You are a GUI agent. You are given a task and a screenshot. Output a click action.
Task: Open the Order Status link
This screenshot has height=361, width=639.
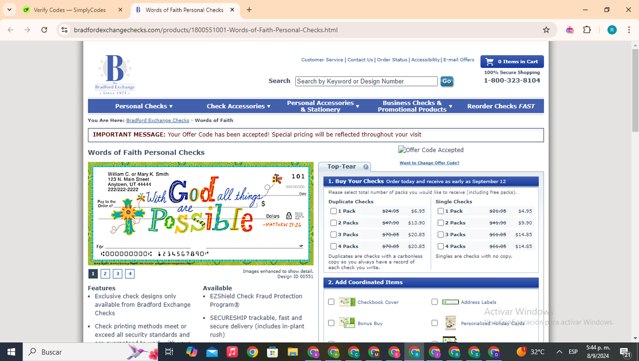392,59
